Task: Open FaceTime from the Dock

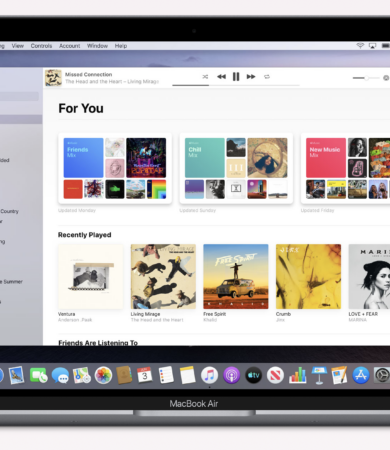Action: [x=38, y=376]
